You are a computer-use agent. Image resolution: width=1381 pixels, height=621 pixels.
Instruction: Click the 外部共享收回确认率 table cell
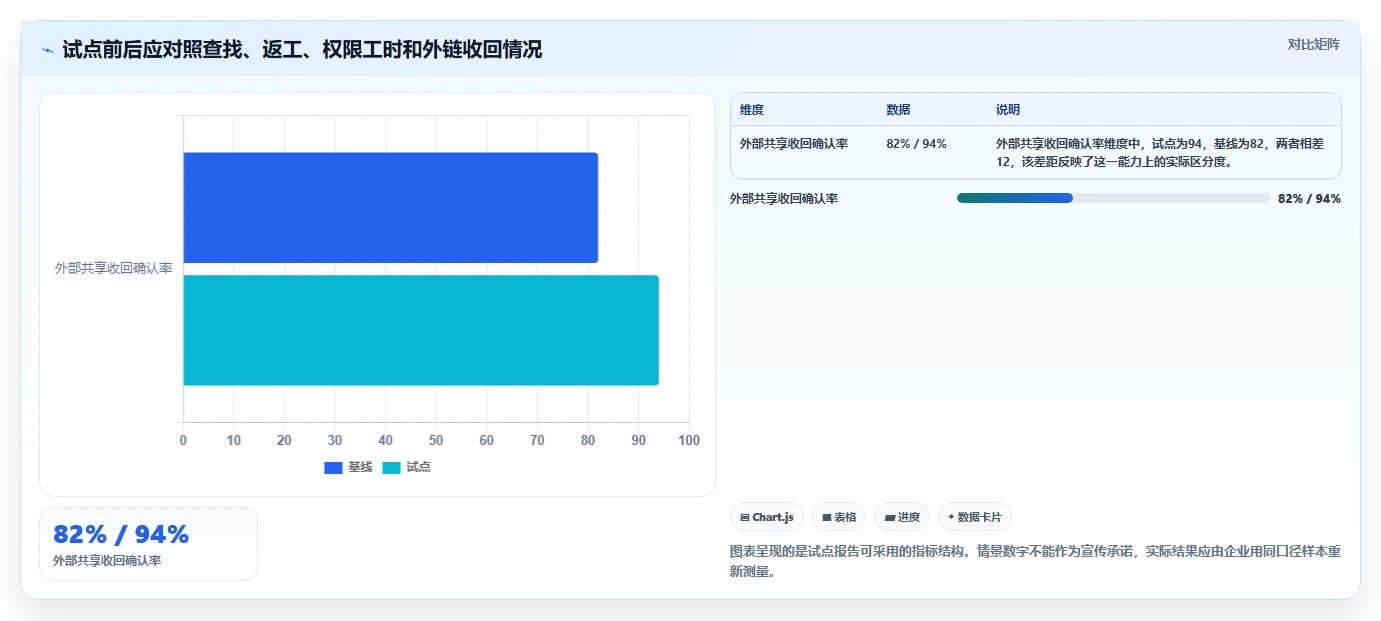pos(794,144)
